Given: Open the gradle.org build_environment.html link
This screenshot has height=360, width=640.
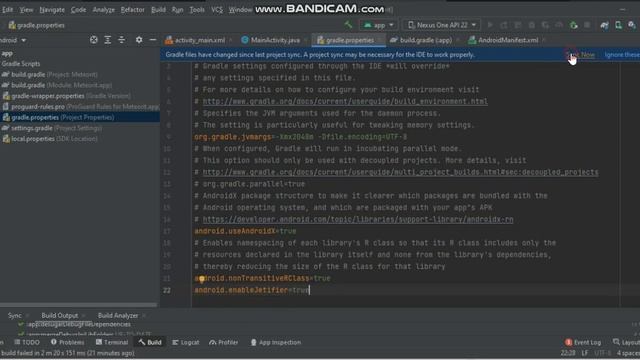Looking at the screenshot, I should click(x=345, y=101).
